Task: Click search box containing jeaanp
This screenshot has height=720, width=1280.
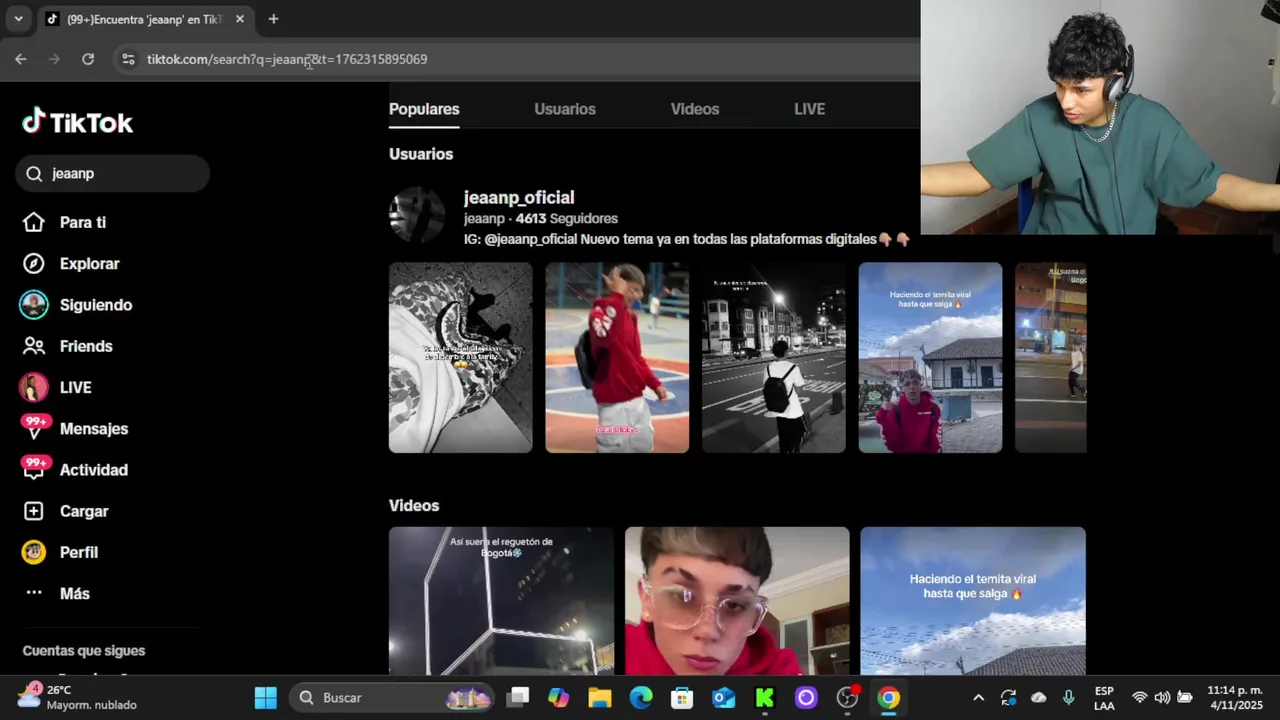Action: coord(112,173)
